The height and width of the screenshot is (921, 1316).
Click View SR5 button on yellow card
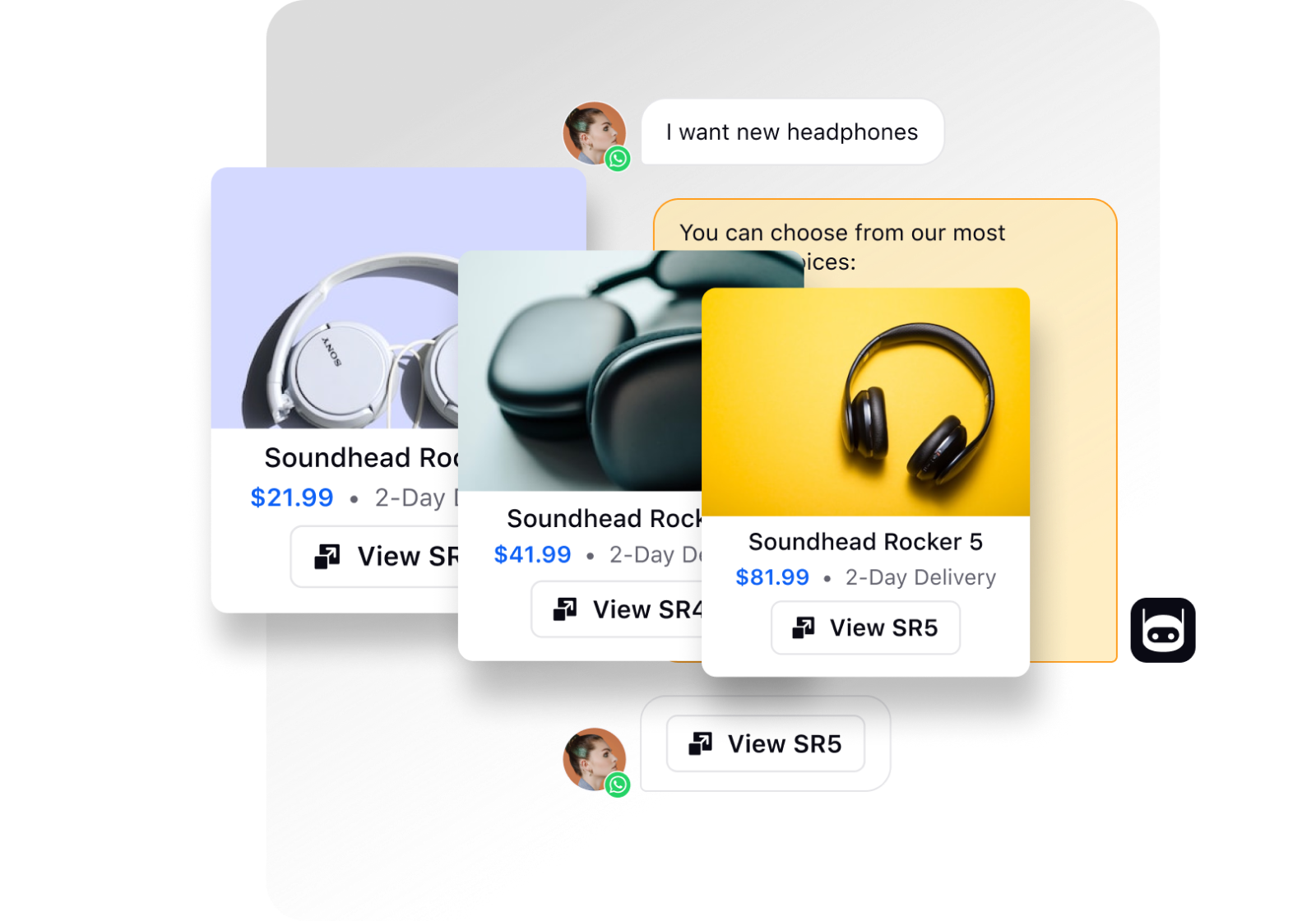pos(865,627)
